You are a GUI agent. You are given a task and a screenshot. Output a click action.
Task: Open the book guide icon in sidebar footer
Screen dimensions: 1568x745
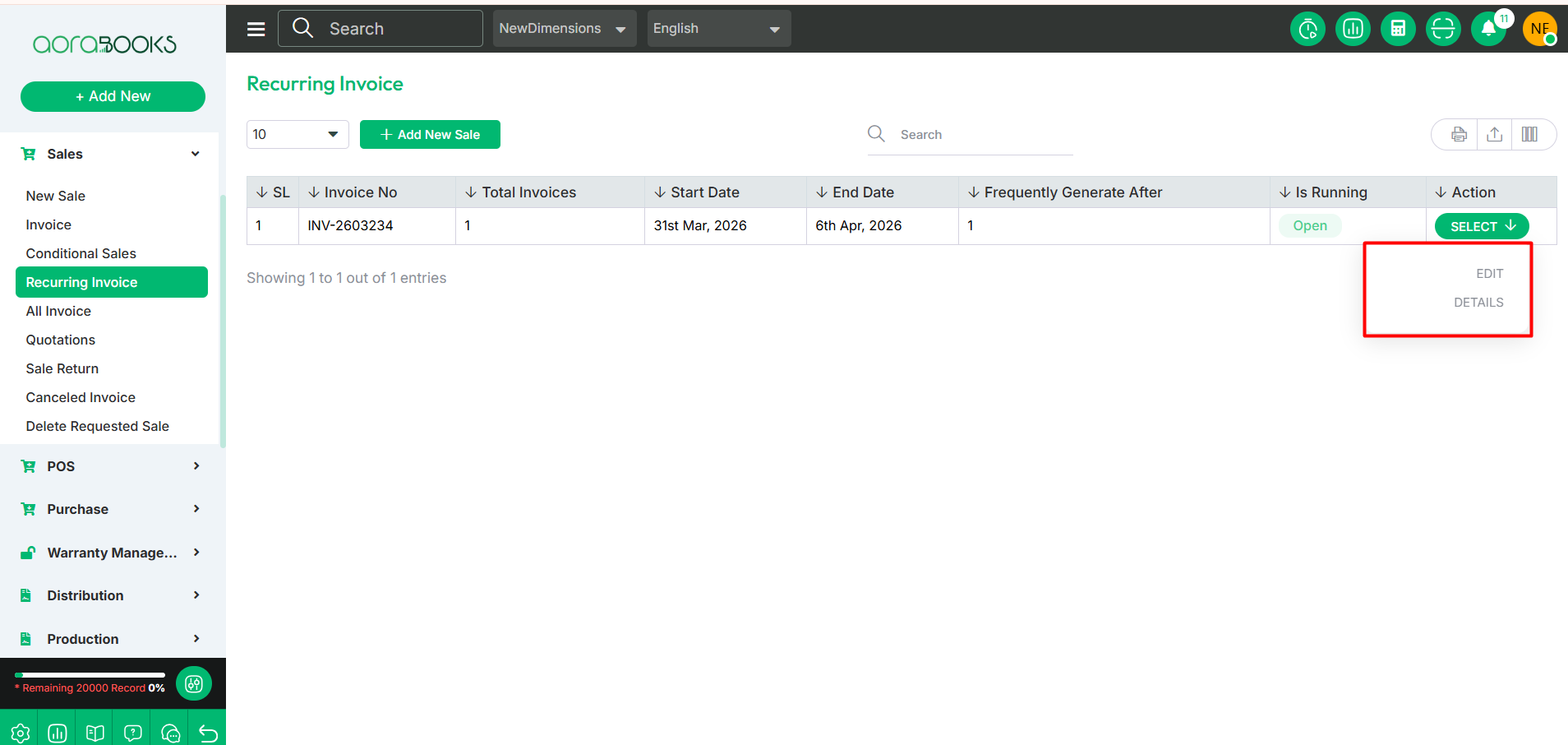point(95,733)
